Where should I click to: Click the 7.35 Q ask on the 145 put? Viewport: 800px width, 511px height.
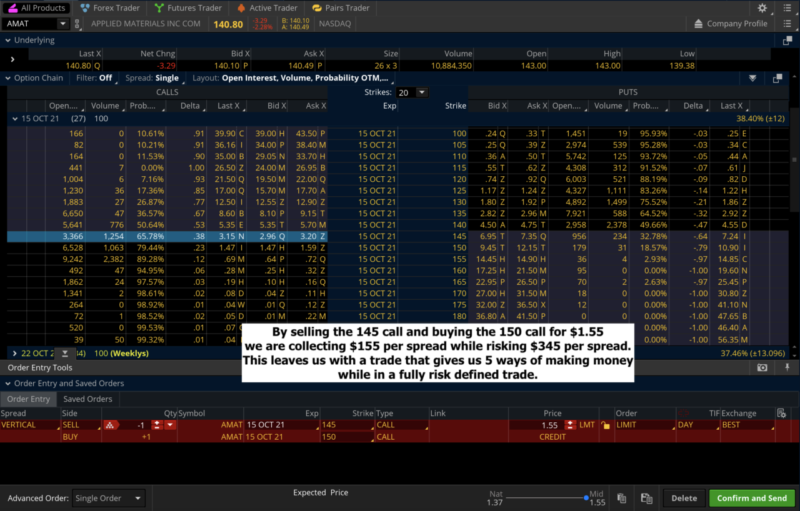click(533, 236)
